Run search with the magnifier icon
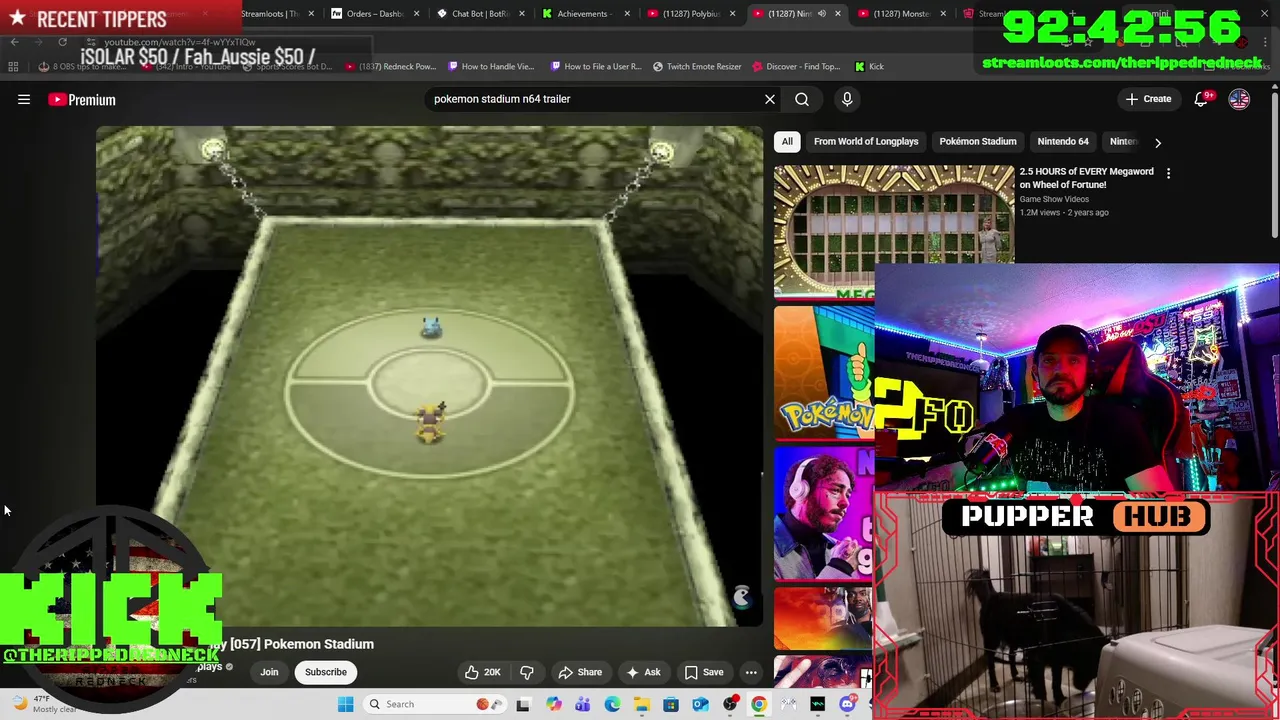 (x=802, y=99)
